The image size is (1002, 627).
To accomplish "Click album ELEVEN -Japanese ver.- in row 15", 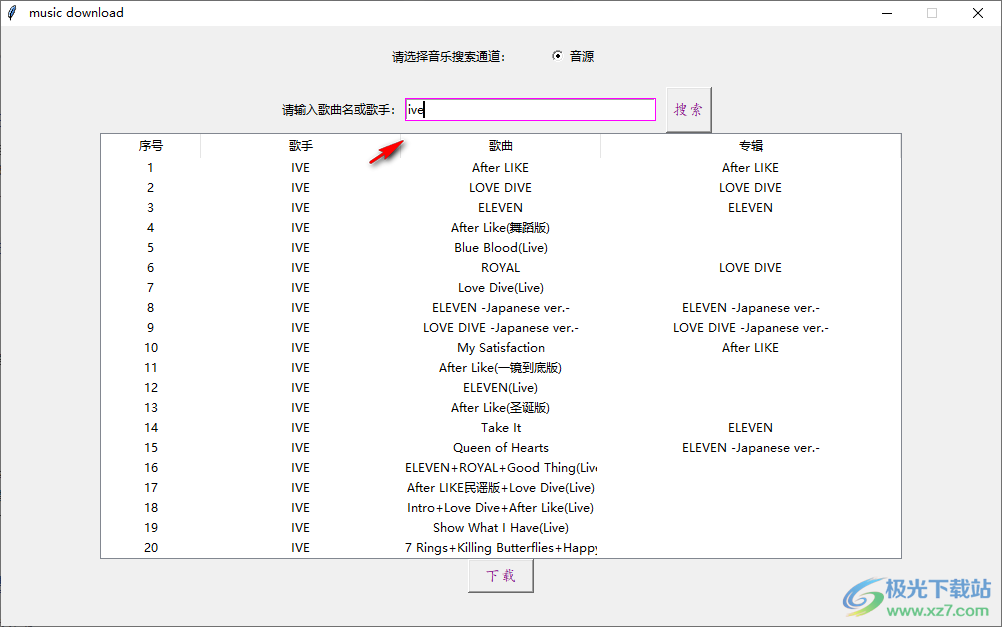I will pos(750,448).
